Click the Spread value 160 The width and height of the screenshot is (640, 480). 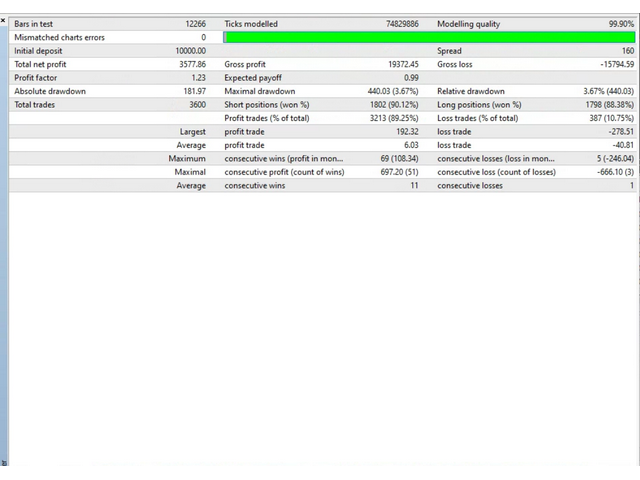tap(627, 50)
